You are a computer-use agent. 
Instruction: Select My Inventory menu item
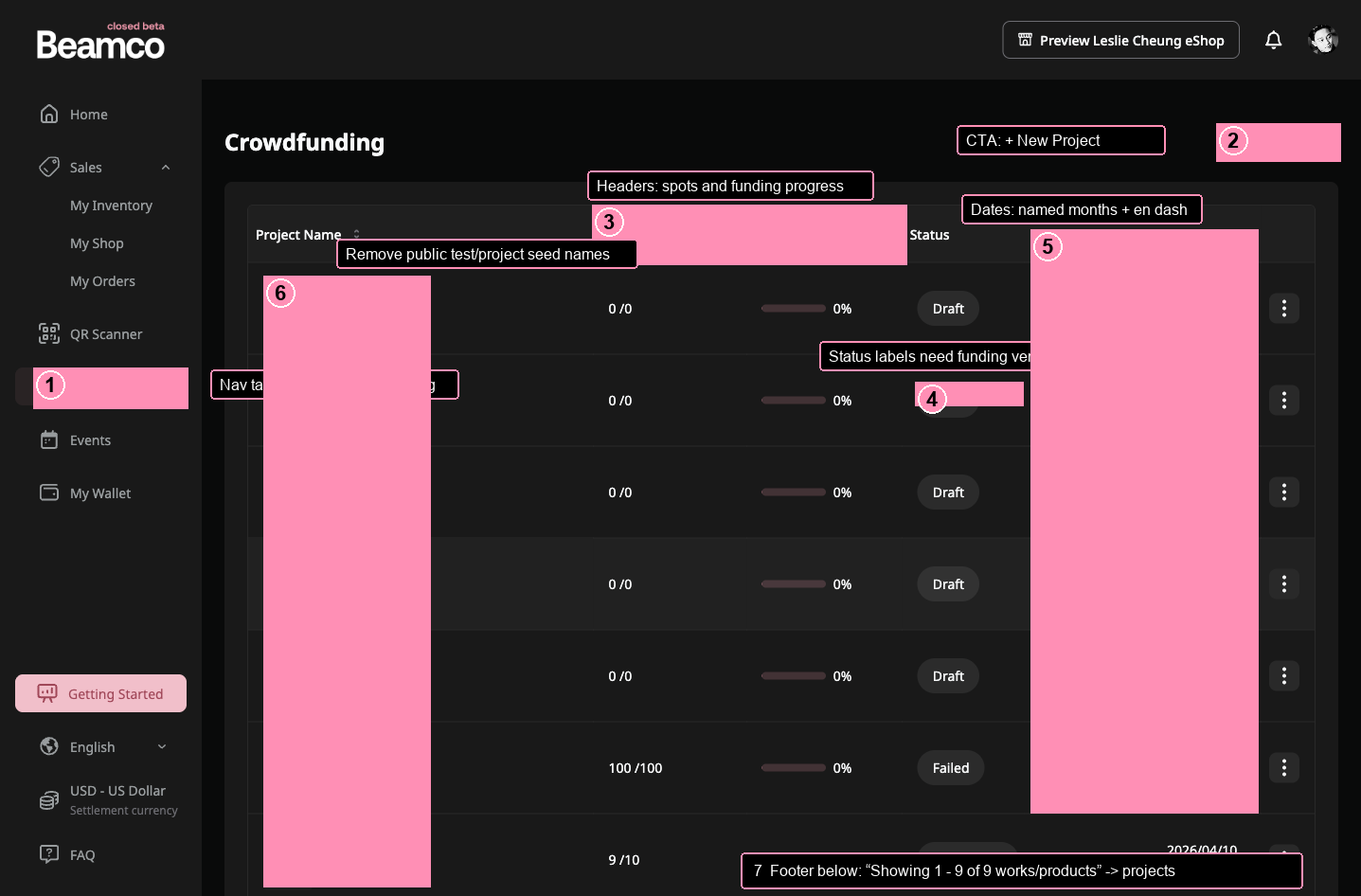(111, 206)
